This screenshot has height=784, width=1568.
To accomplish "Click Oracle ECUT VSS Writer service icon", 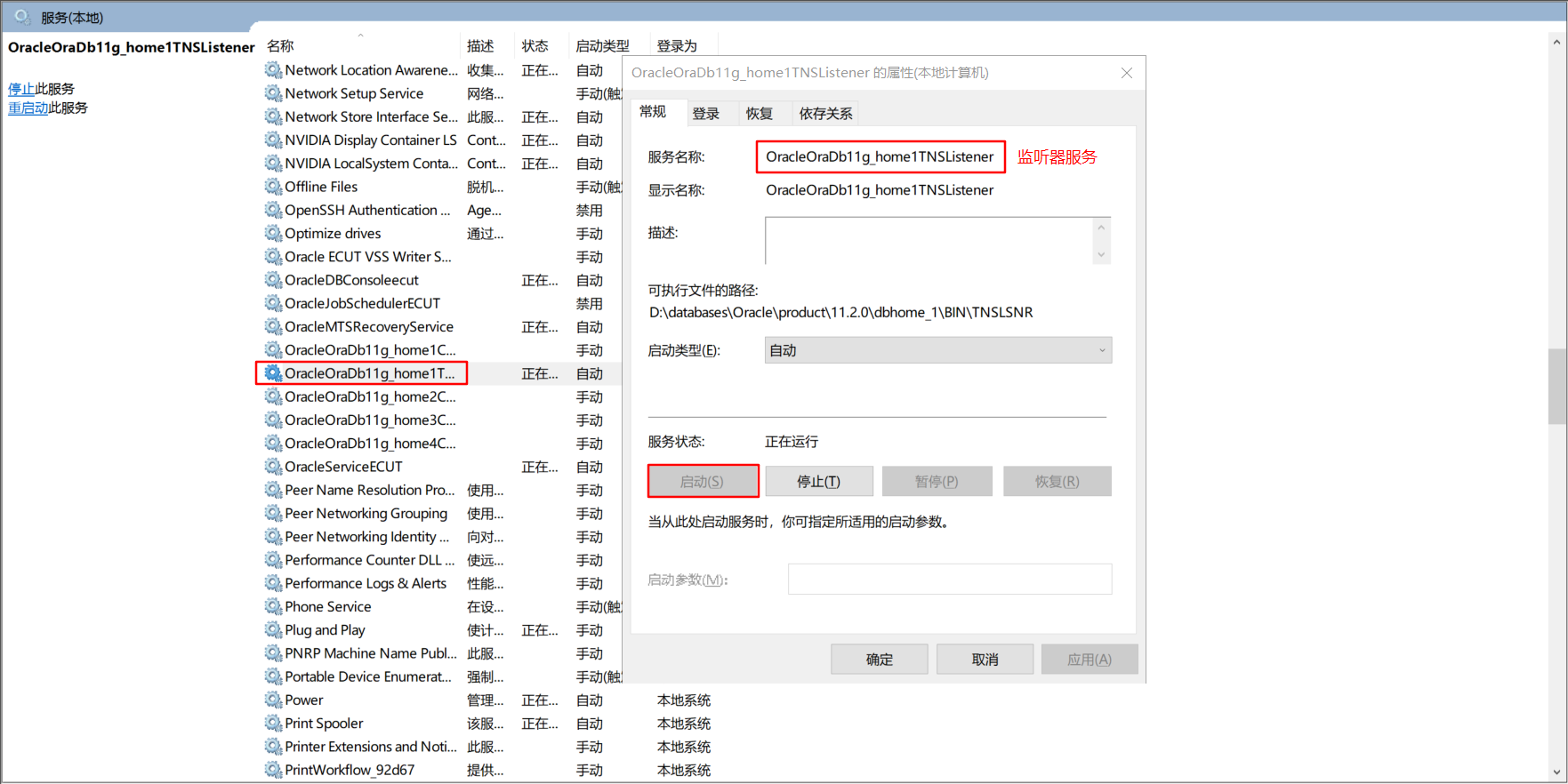I will tap(273, 256).
